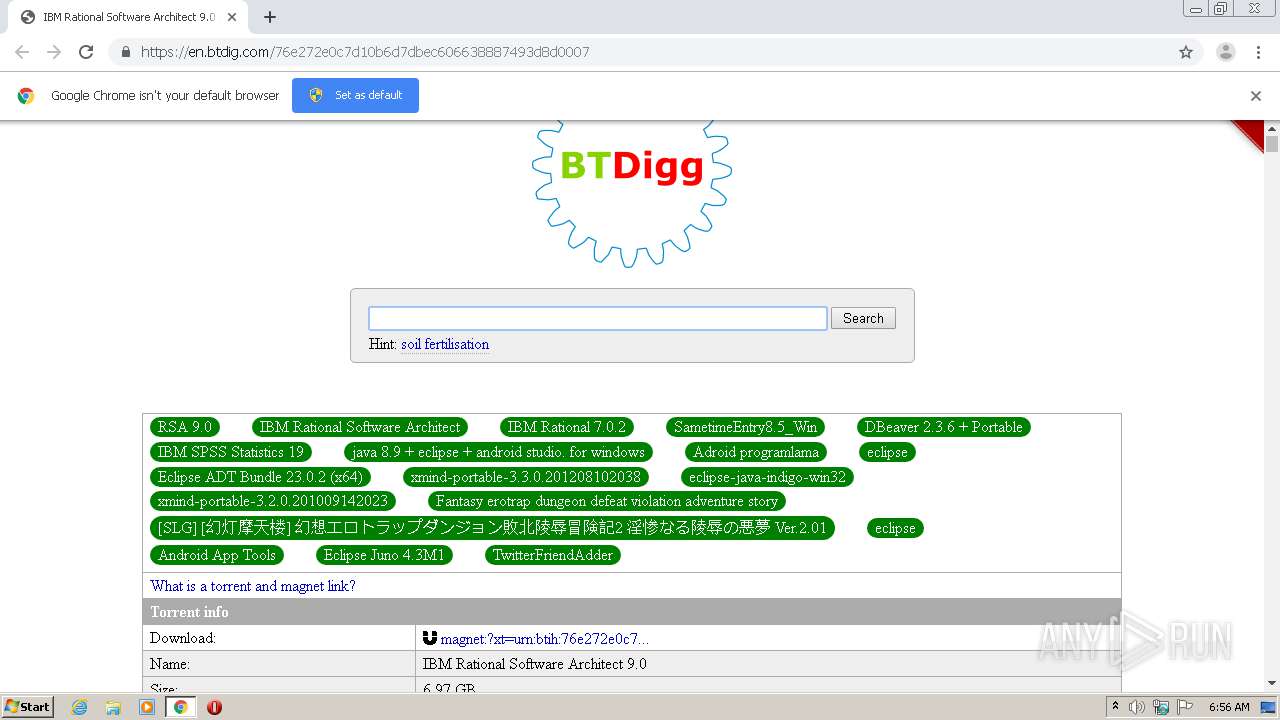
Task: Open the Chrome profile avatar
Action: point(1226,52)
